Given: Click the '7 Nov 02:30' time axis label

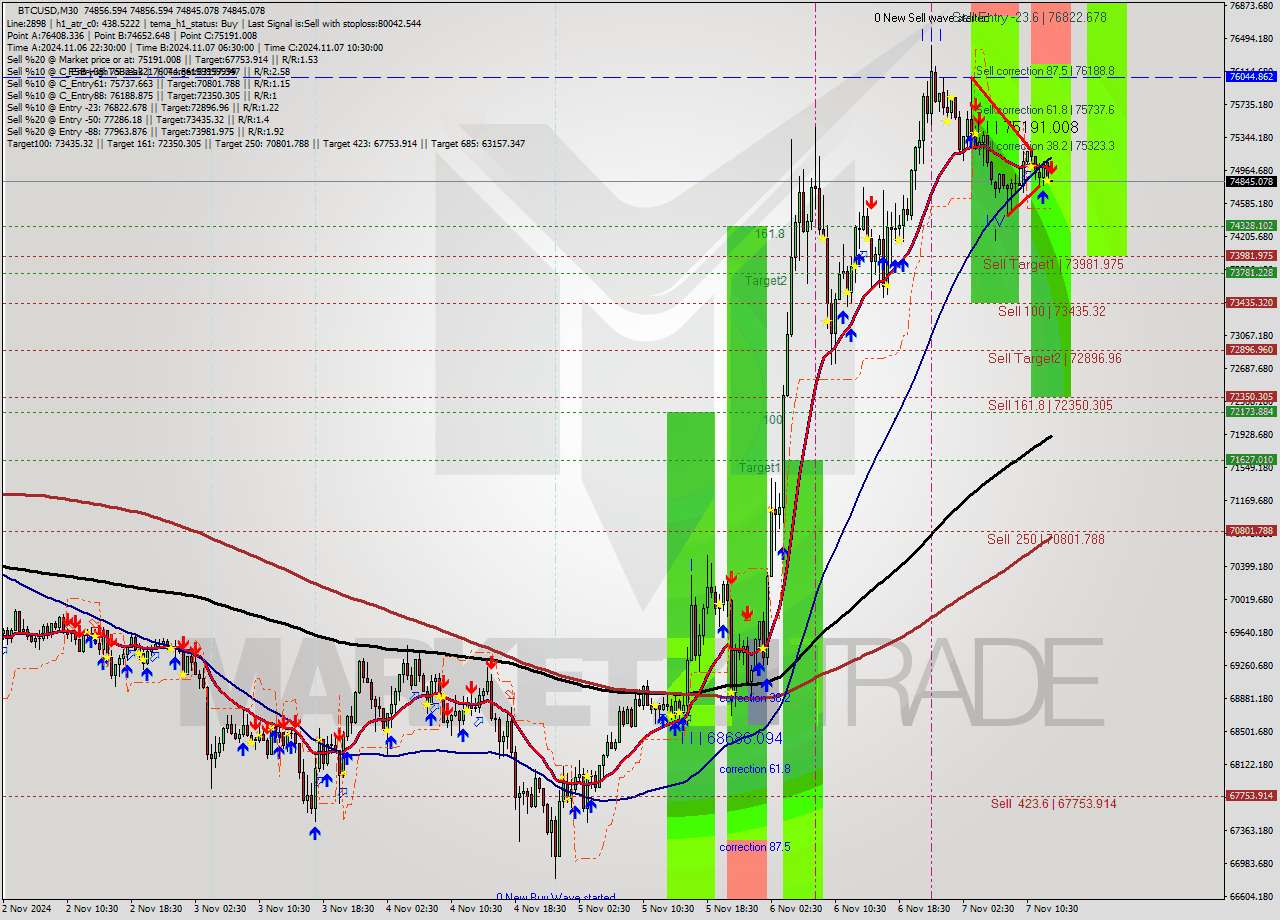Looking at the screenshot, I should 988,909.
